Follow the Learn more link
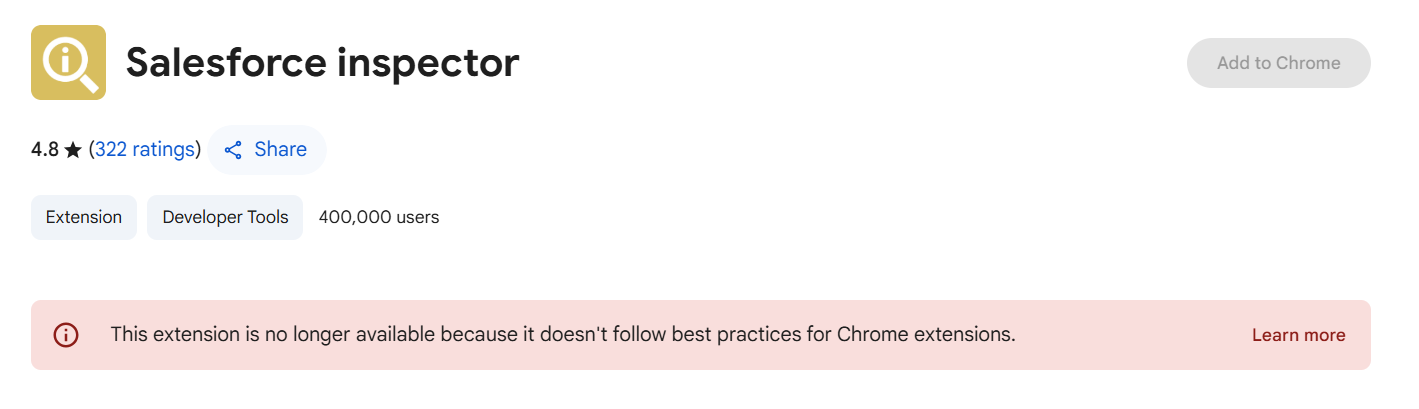The width and height of the screenshot is (1419, 409). [x=1298, y=335]
